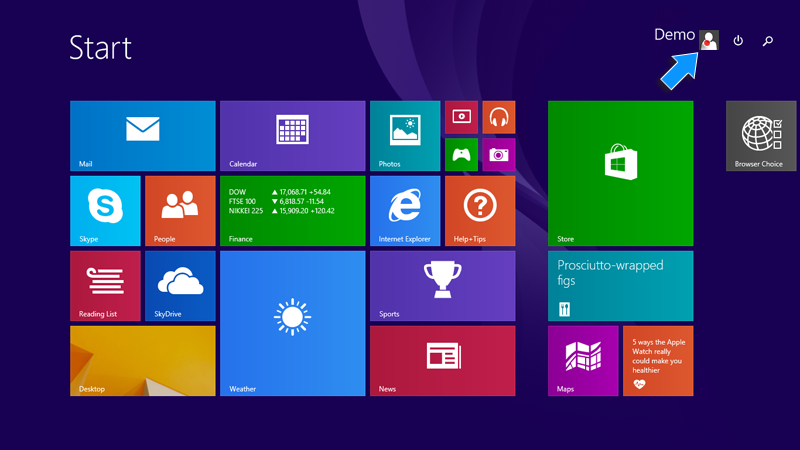Open Internet Explorer tile

pyautogui.click(x=405, y=210)
